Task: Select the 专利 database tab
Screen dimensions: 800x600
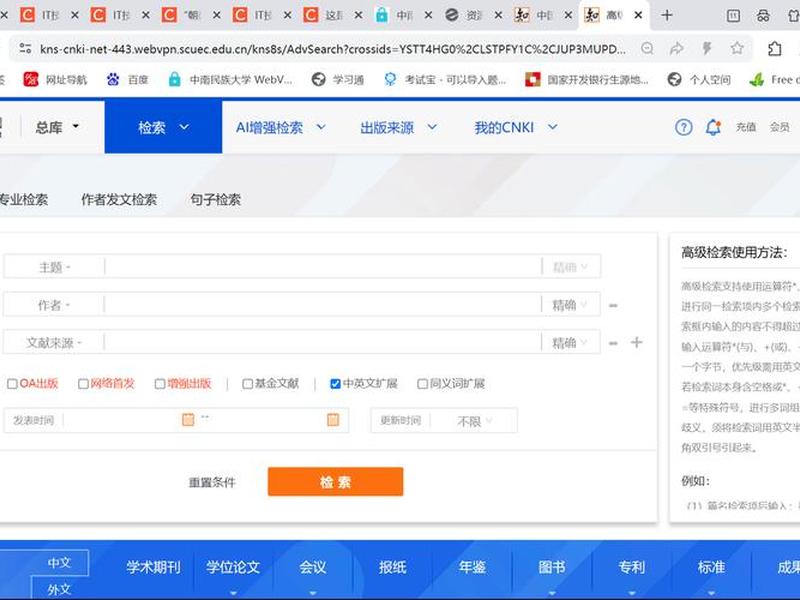Action: tap(632, 567)
